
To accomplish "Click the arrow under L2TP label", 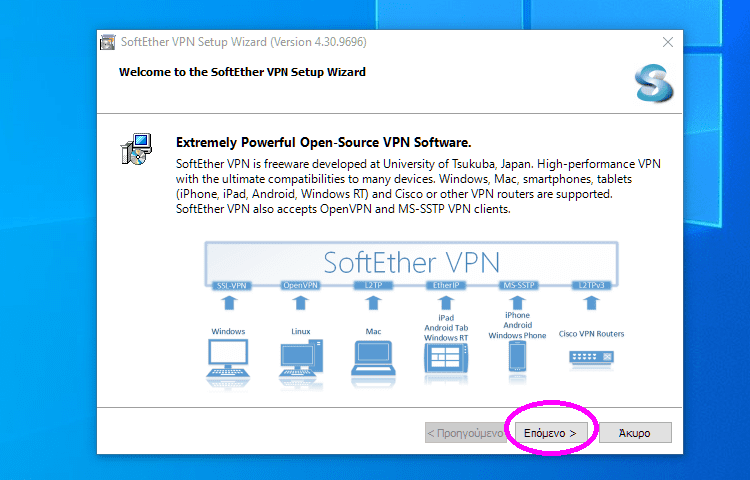I will 373,303.
